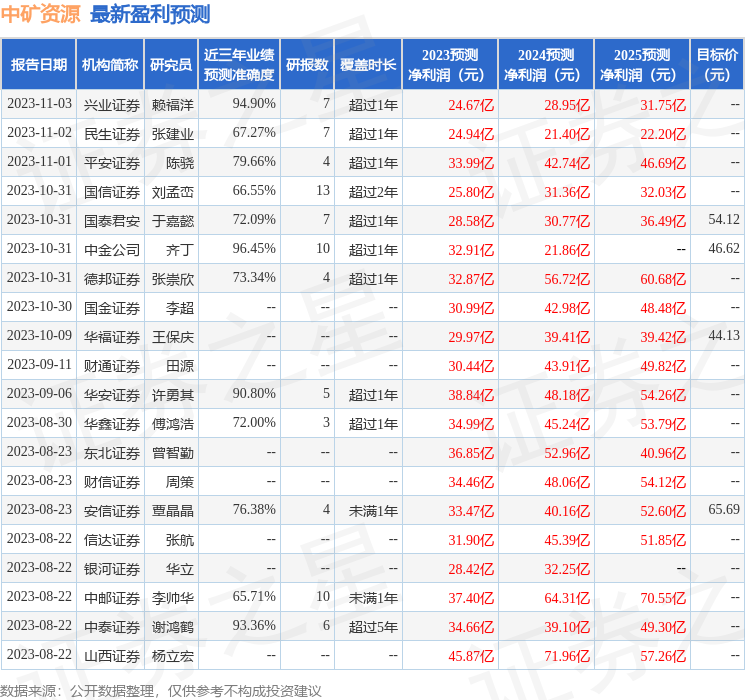Click analyst name 张建业
This screenshot has width=745, height=700.
click(173, 134)
